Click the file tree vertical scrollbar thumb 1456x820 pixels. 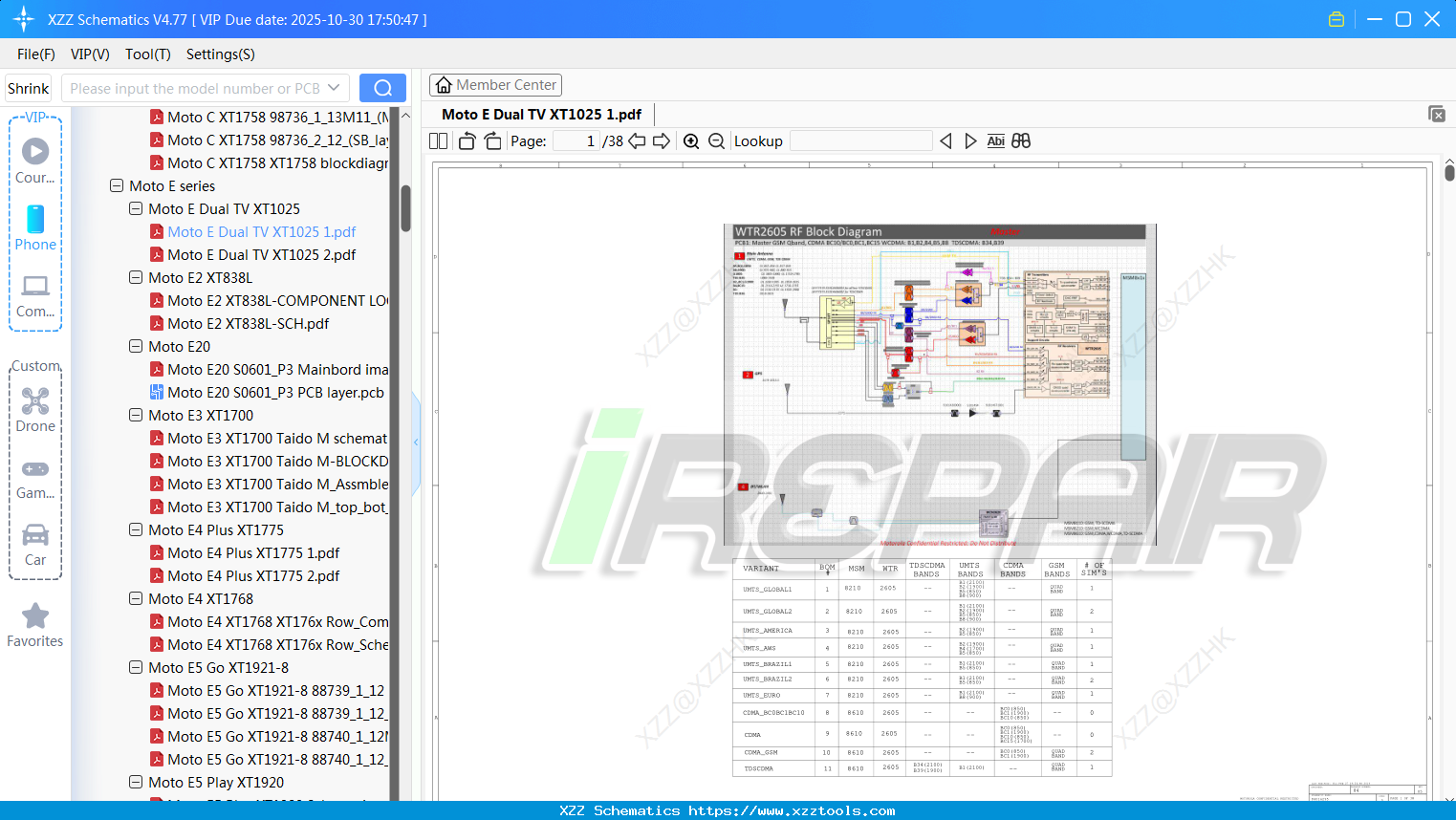pyautogui.click(x=405, y=206)
